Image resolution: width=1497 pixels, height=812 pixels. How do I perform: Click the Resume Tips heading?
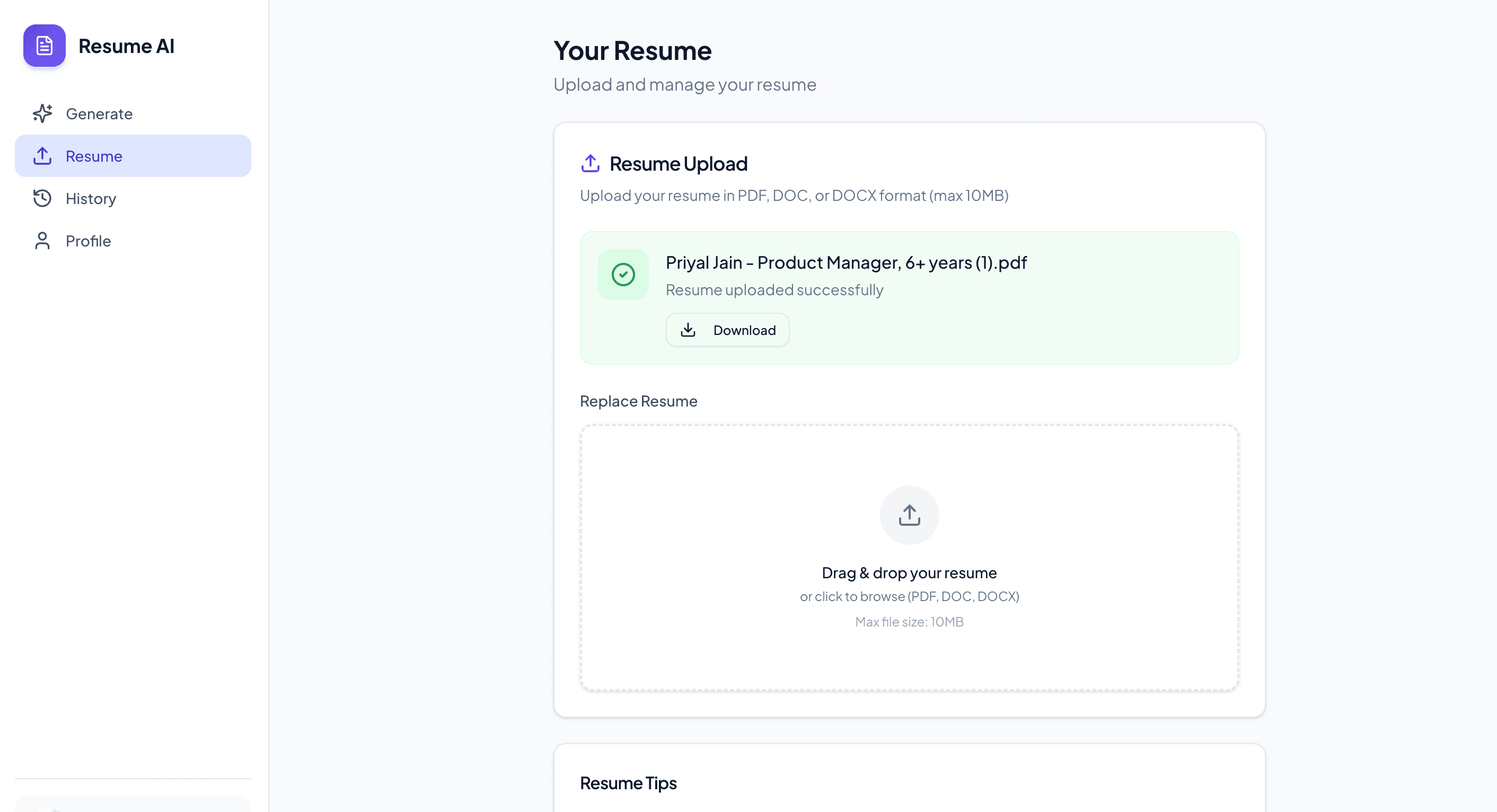pyautogui.click(x=628, y=783)
